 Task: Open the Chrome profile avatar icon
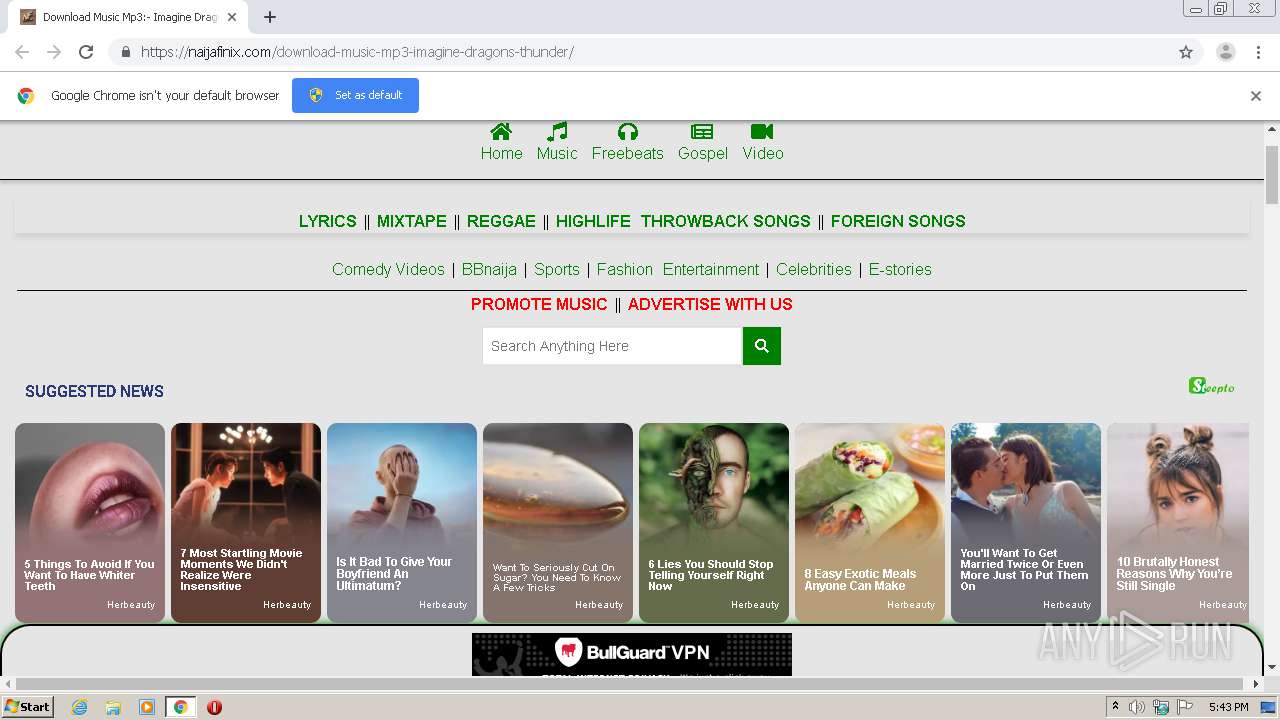click(x=1225, y=52)
